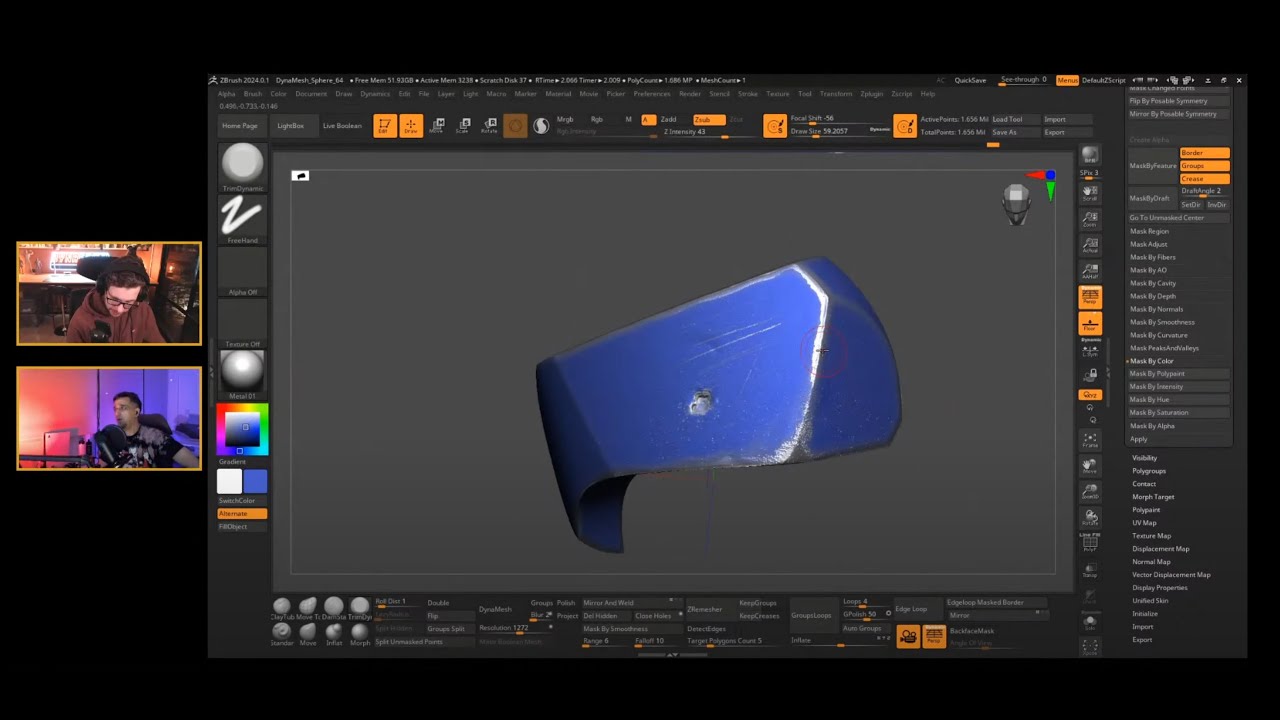The height and width of the screenshot is (720, 1280).
Task: Open the TrimDynamic brush thumbnail
Action: (x=242, y=166)
